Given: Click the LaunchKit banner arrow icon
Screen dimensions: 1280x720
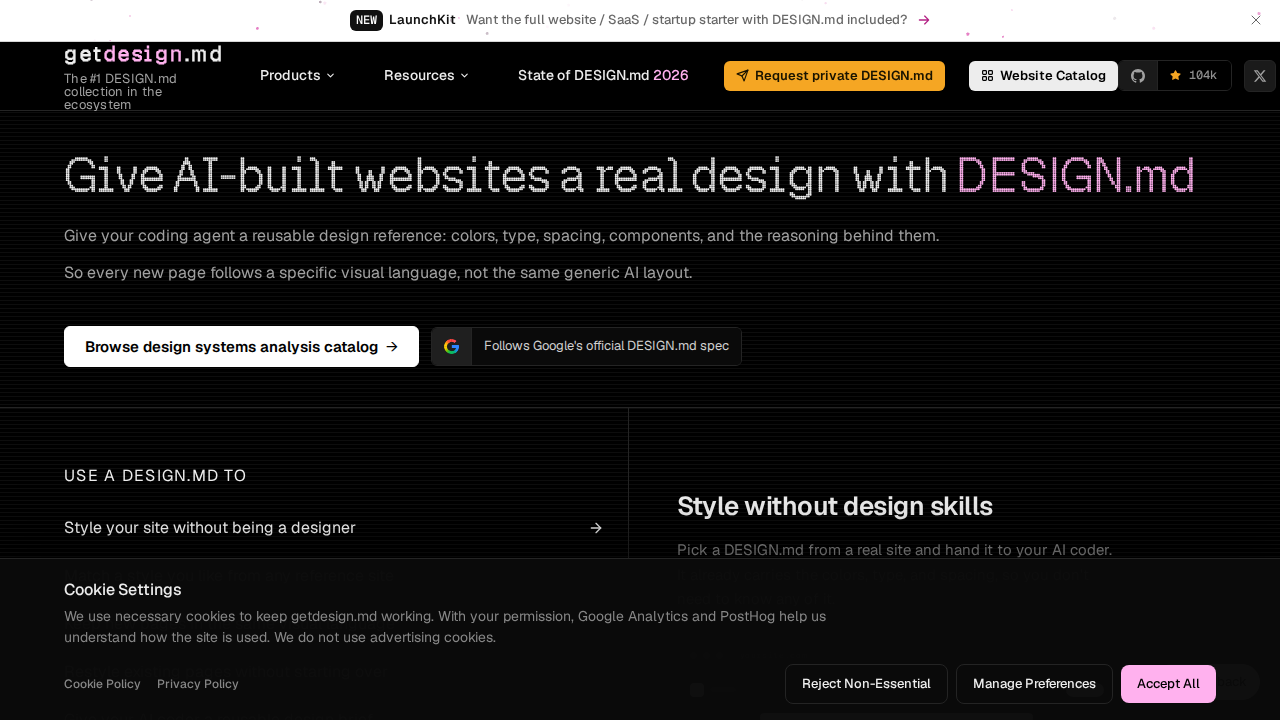Looking at the screenshot, I should click(924, 20).
